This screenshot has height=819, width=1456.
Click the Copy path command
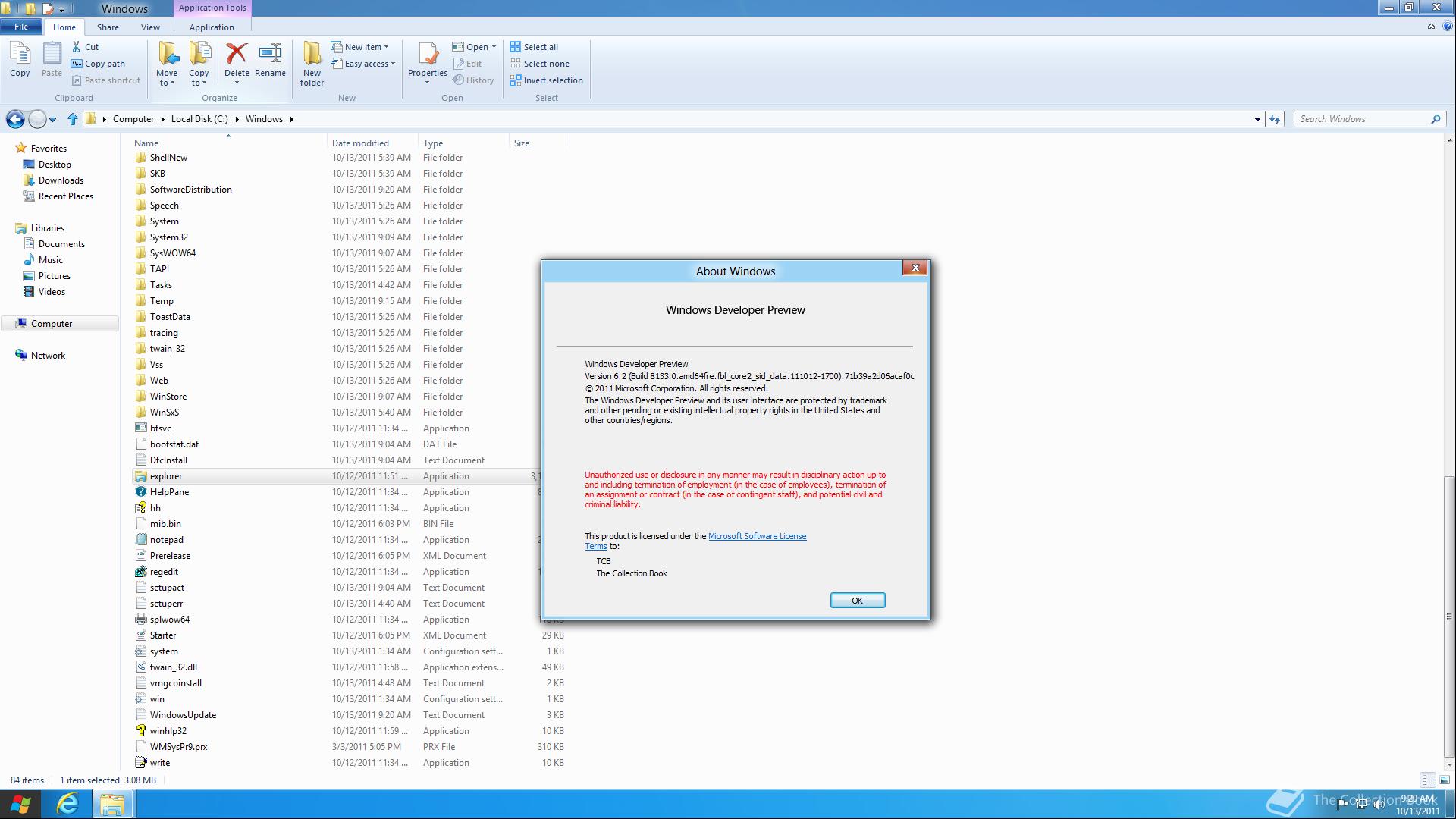coord(98,64)
